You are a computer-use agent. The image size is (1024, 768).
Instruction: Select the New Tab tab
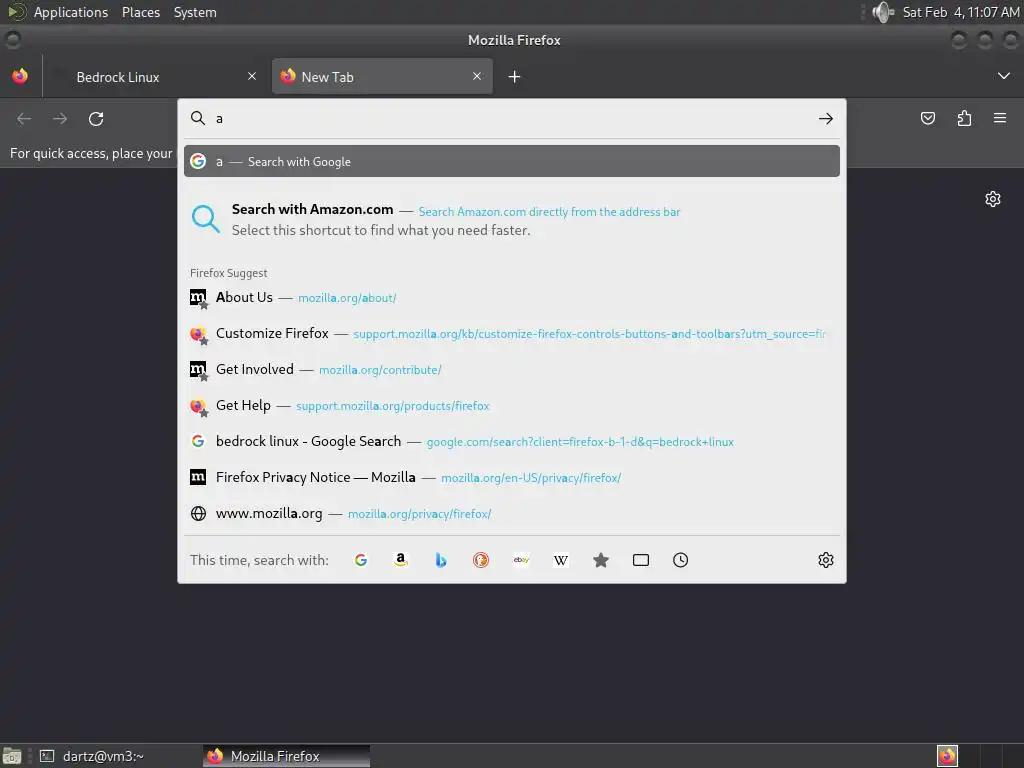[x=382, y=76]
